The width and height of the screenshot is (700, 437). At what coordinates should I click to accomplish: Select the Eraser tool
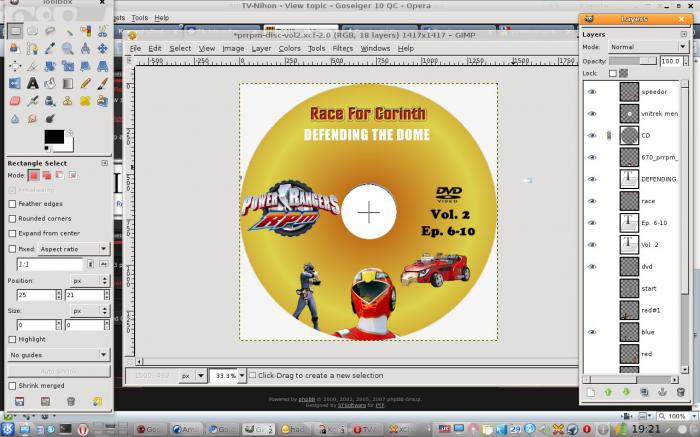tap(15, 101)
